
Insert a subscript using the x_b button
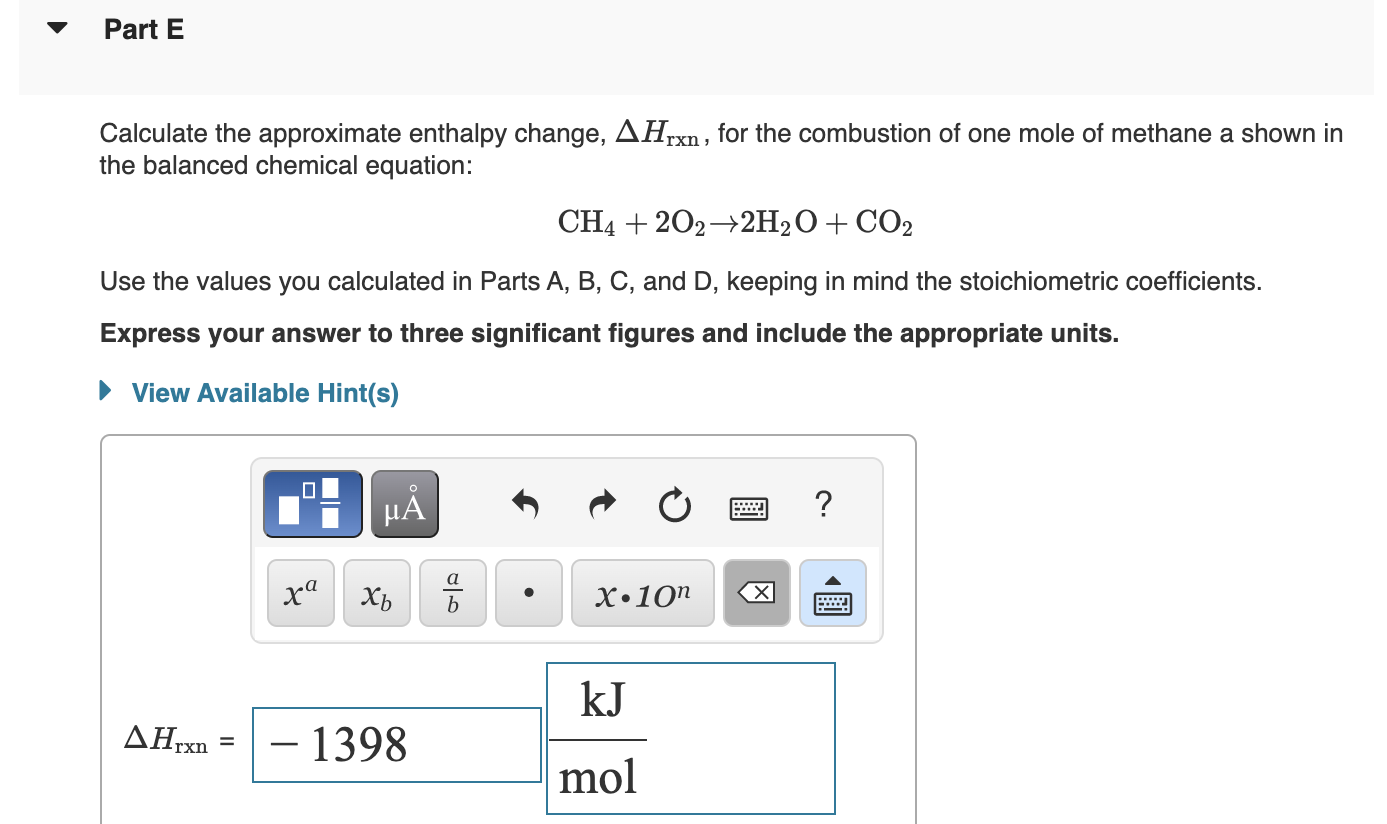click(x=376, y=593)
